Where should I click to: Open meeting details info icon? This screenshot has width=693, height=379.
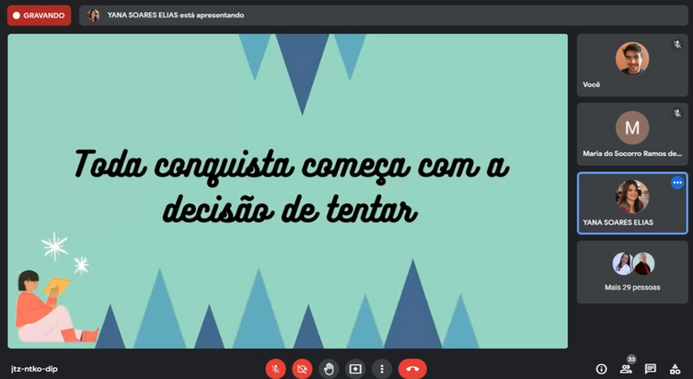(x=601, y=369)
